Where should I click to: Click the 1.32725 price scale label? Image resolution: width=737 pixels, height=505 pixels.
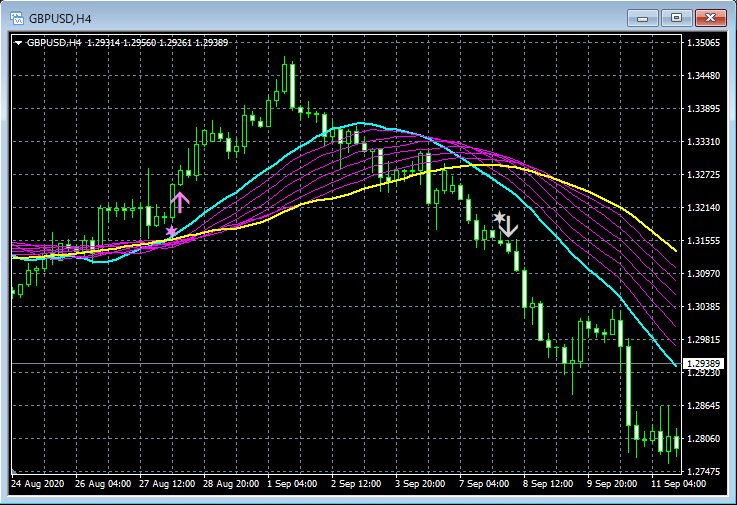click(x=703, y=174)
